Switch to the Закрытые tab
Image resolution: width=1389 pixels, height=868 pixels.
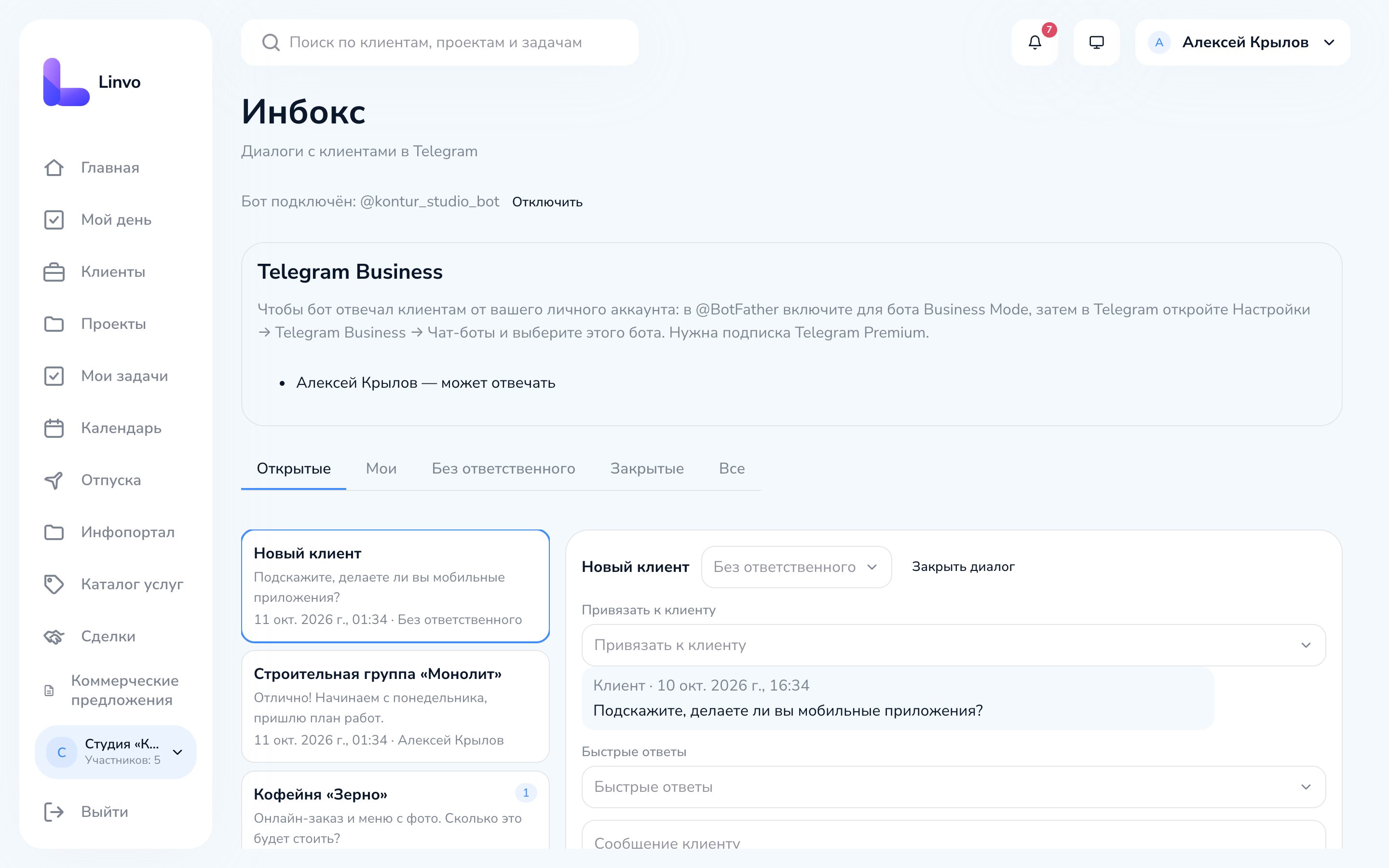[x=647, y=468]
